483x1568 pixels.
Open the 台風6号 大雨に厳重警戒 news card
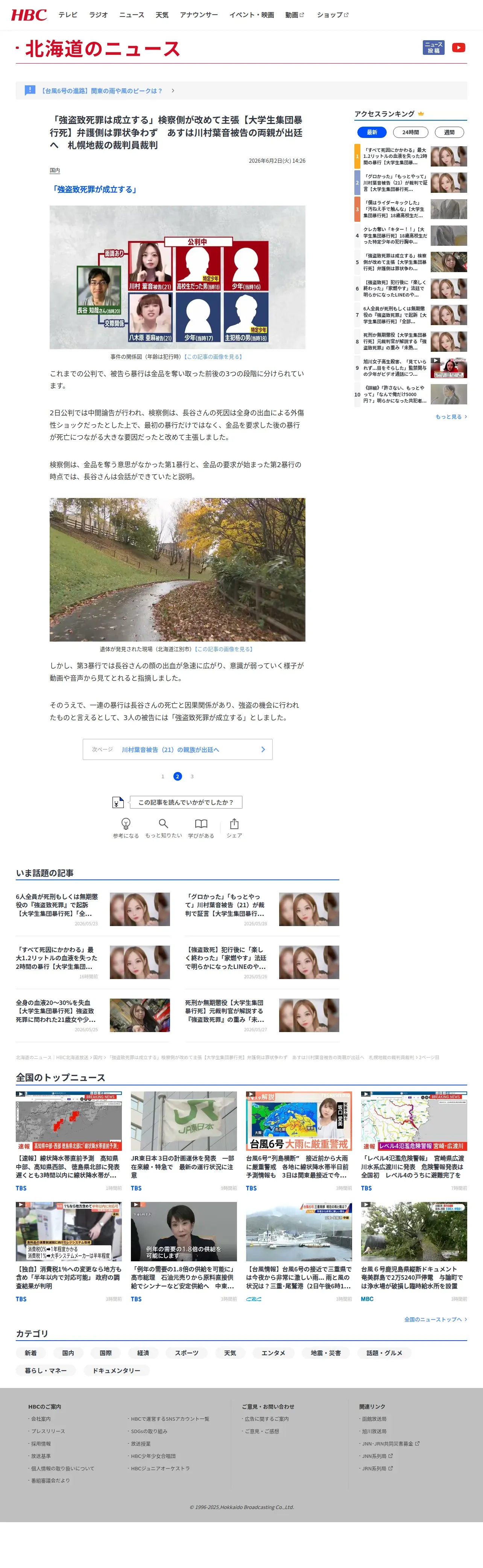(299, 1141)
